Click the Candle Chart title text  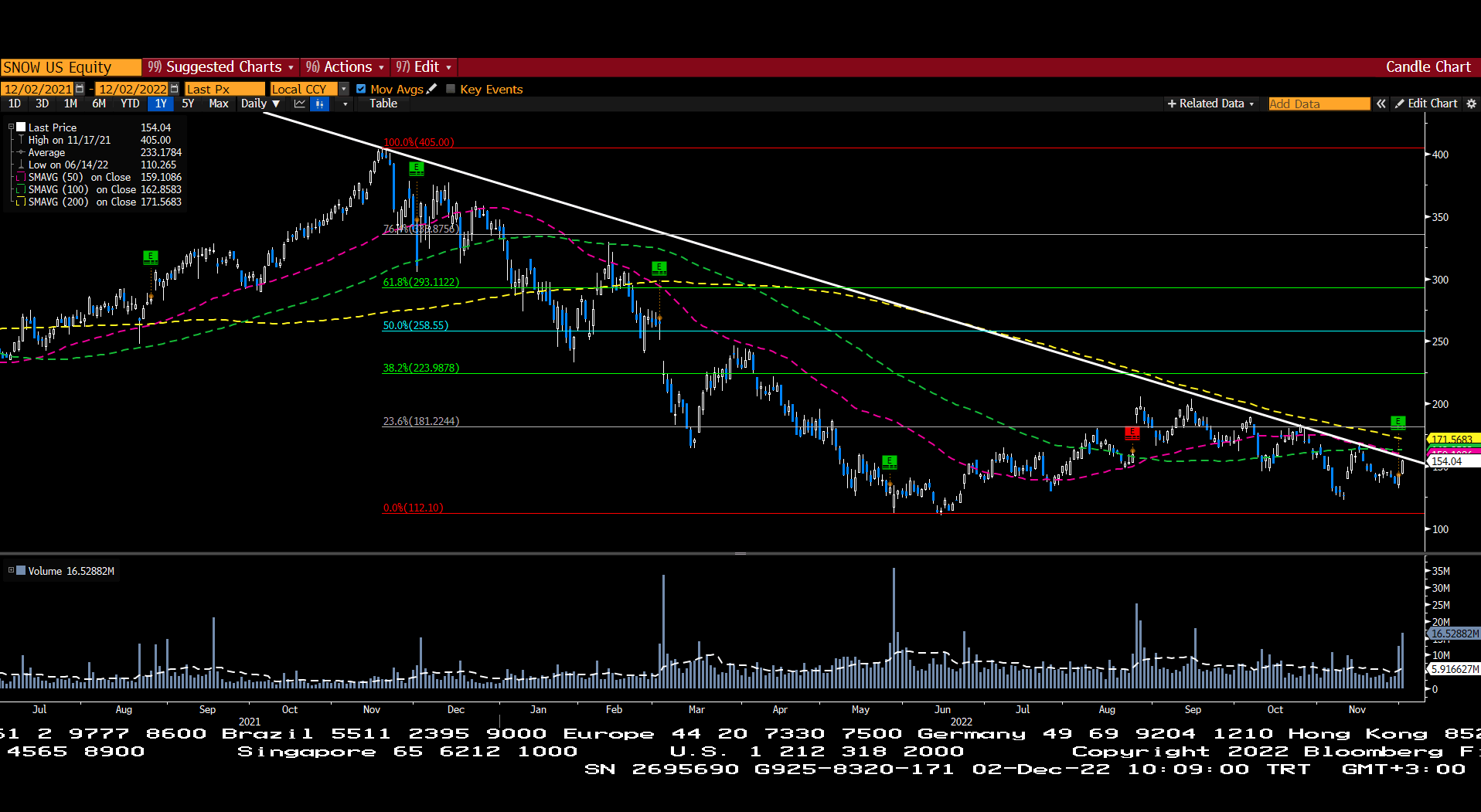pos(1428,67)
